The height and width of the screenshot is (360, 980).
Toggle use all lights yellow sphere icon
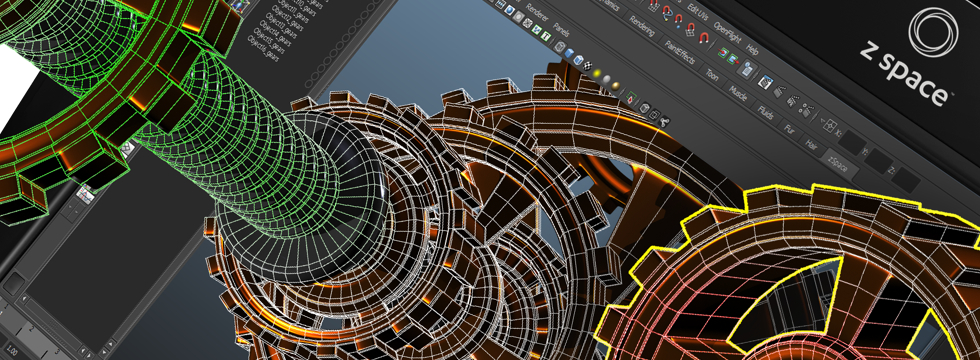point(597,73)
